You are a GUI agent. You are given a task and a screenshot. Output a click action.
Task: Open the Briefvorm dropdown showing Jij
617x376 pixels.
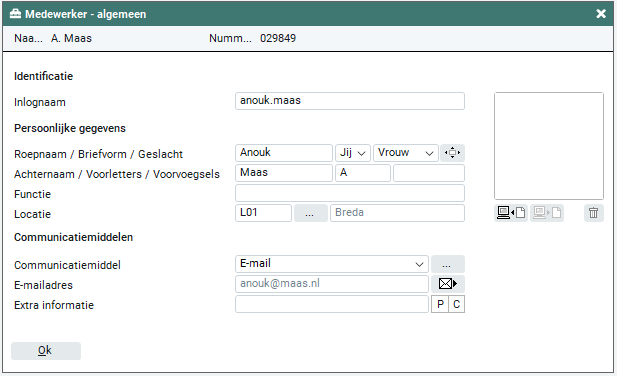[353, 153]
